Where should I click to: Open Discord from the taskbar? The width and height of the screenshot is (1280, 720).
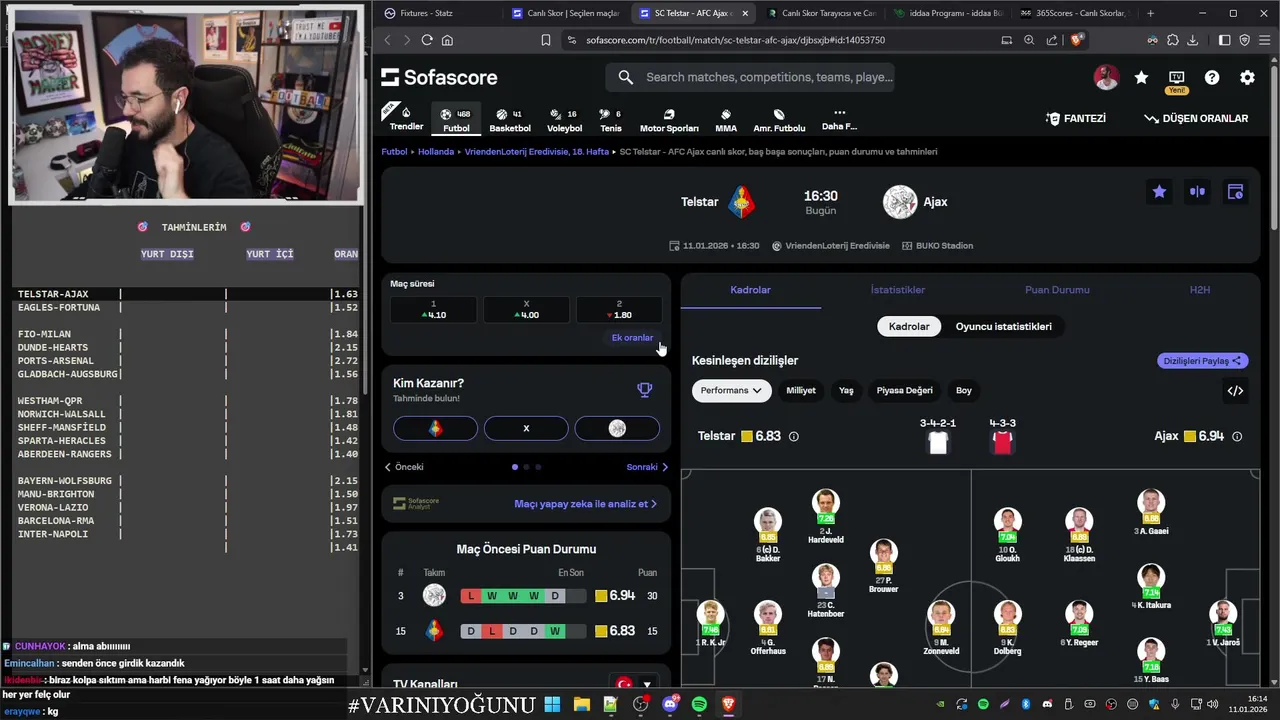[x=670, y=705]
